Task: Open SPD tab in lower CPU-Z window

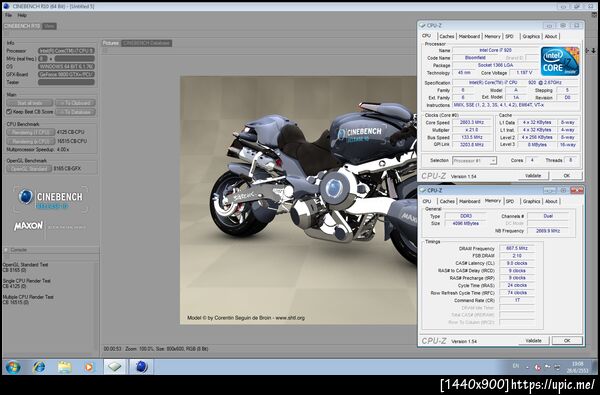Action: pyautogui.click(x=510, y=201)
